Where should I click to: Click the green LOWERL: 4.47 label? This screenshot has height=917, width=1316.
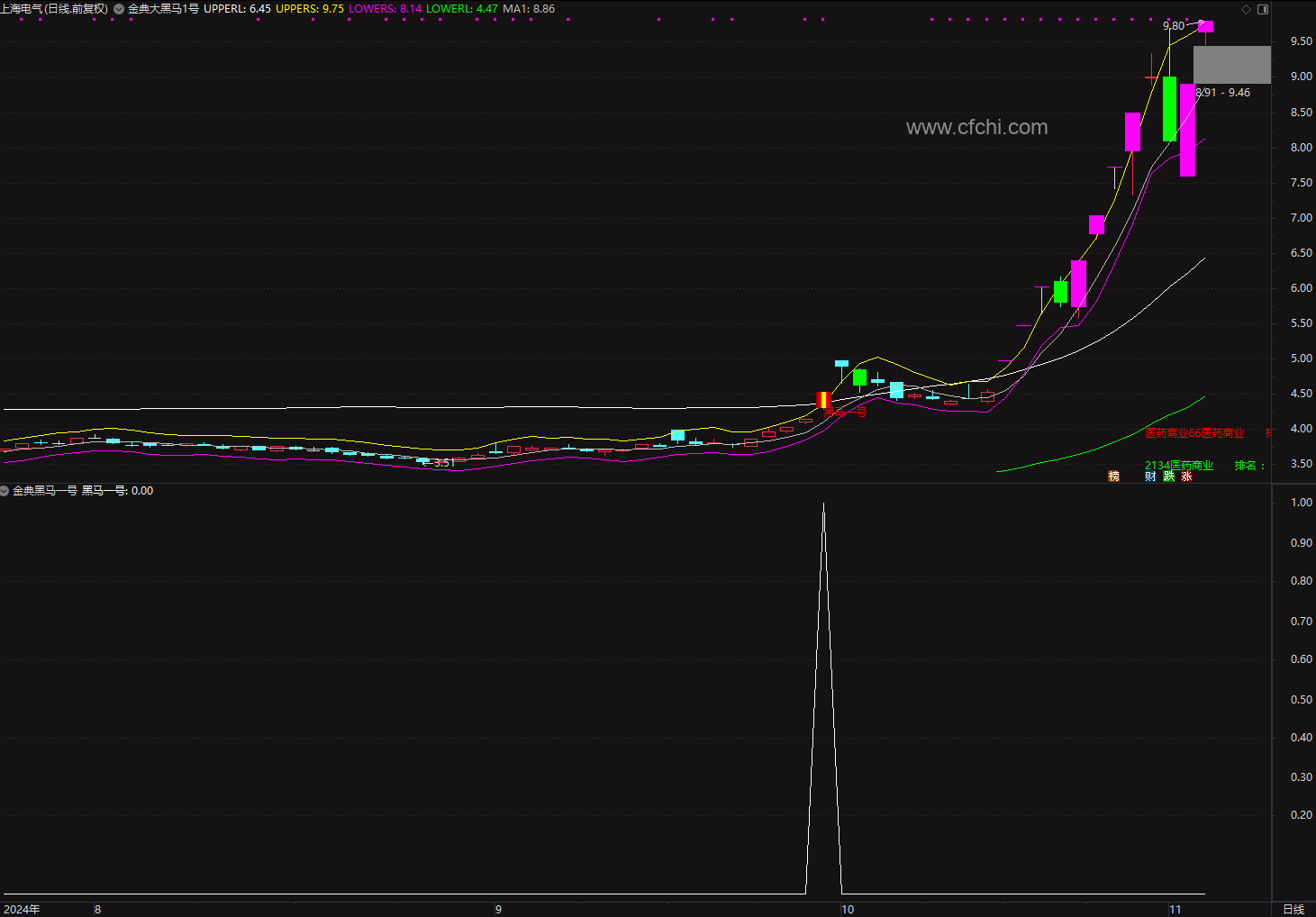(x=462, y=9)
